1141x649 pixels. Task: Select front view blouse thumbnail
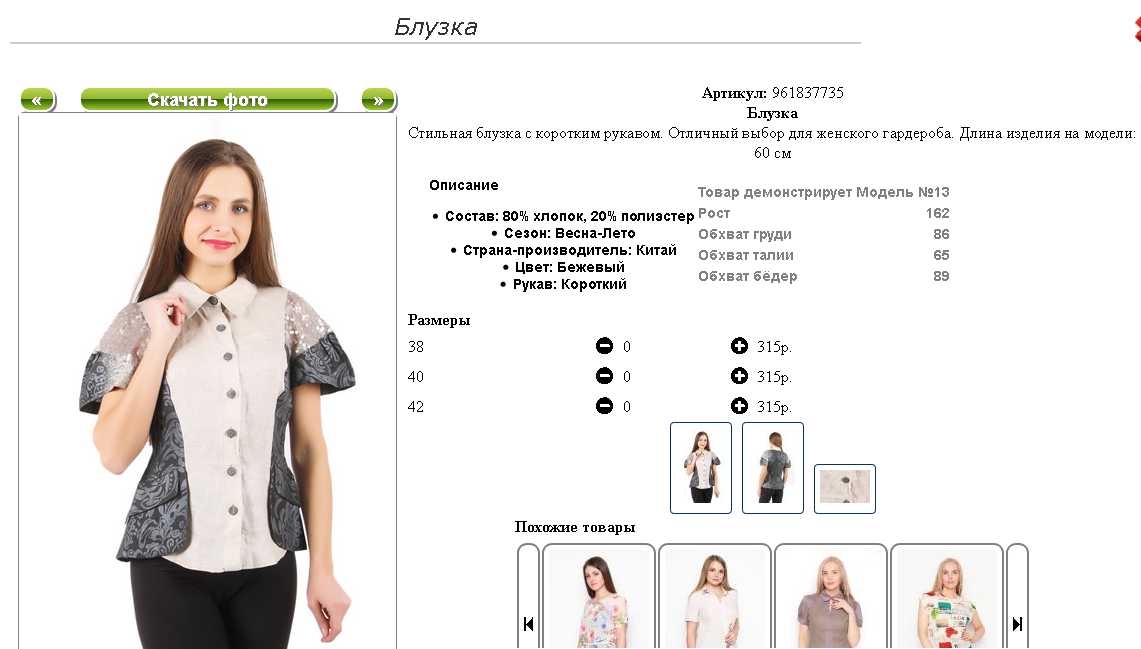pos(701,468)
